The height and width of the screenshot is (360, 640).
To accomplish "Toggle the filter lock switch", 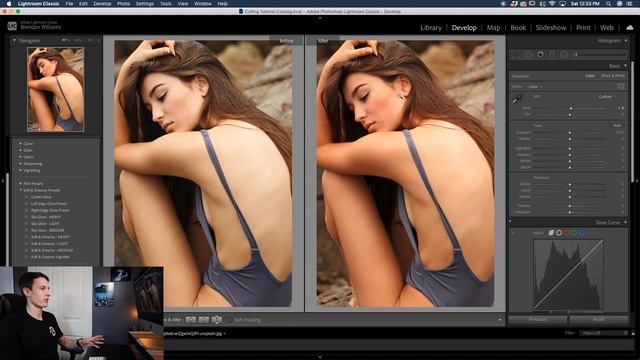I will click(x=633, y=333).
